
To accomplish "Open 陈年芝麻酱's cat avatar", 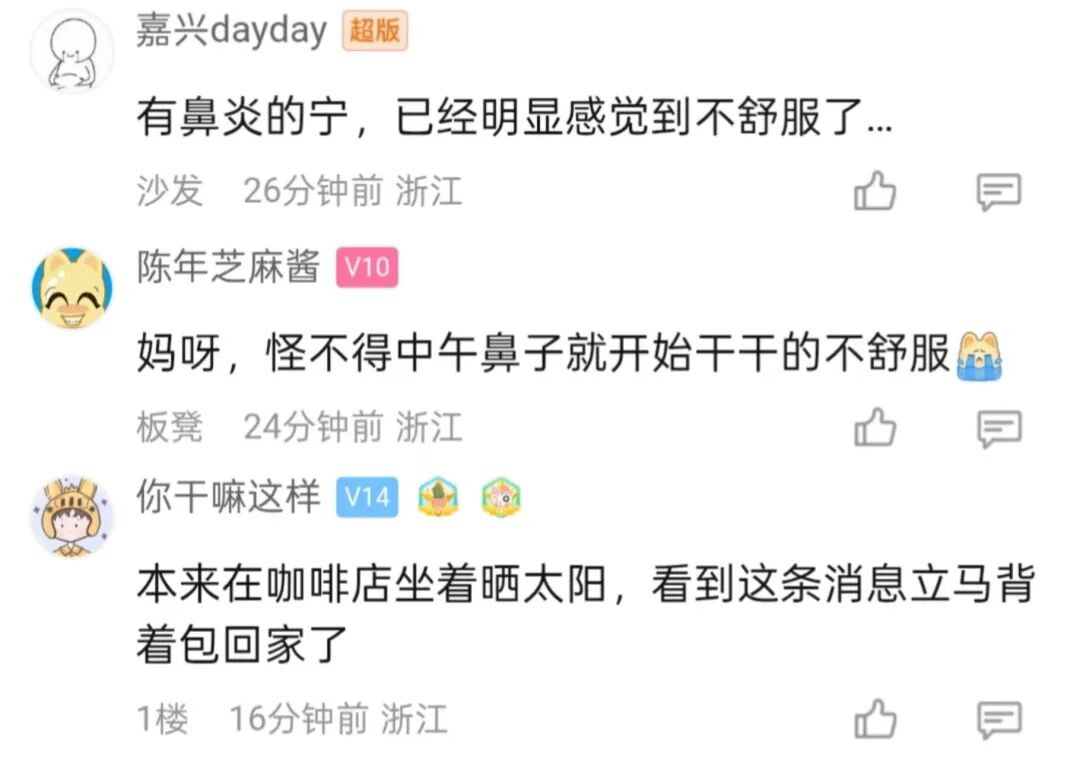I will click(72, 289).
